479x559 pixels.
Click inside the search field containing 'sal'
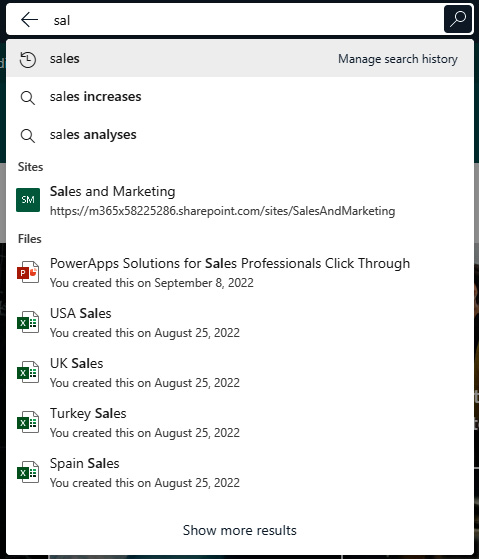[x=246, y=20]
